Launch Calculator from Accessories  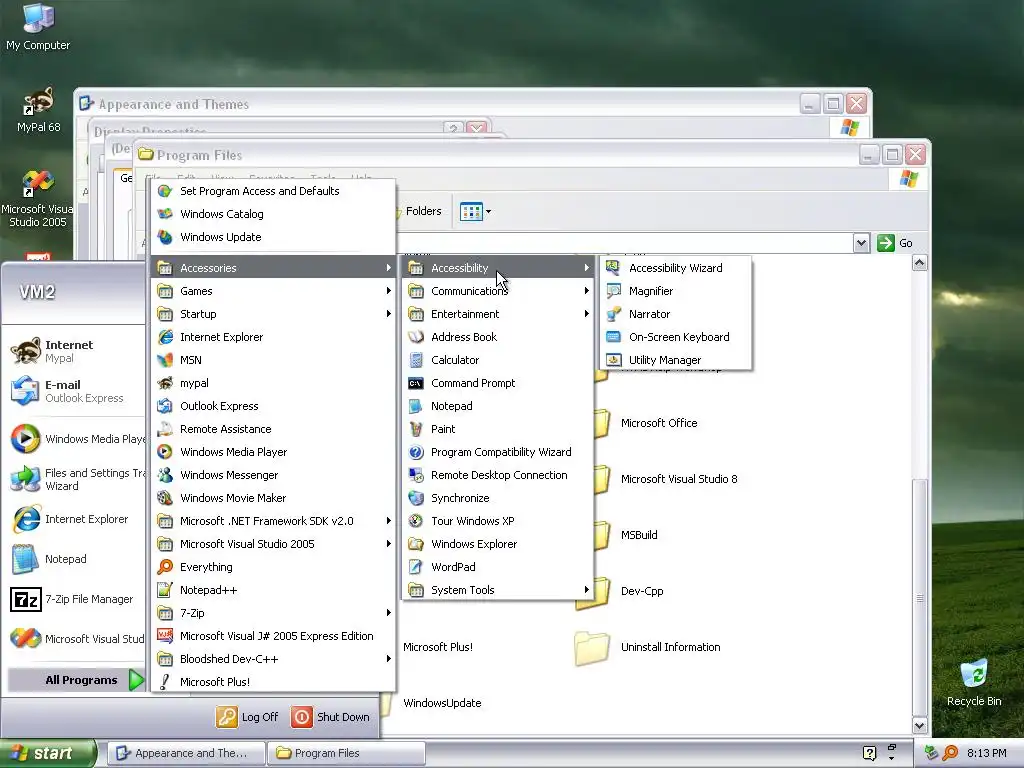(x=498, y=360)
